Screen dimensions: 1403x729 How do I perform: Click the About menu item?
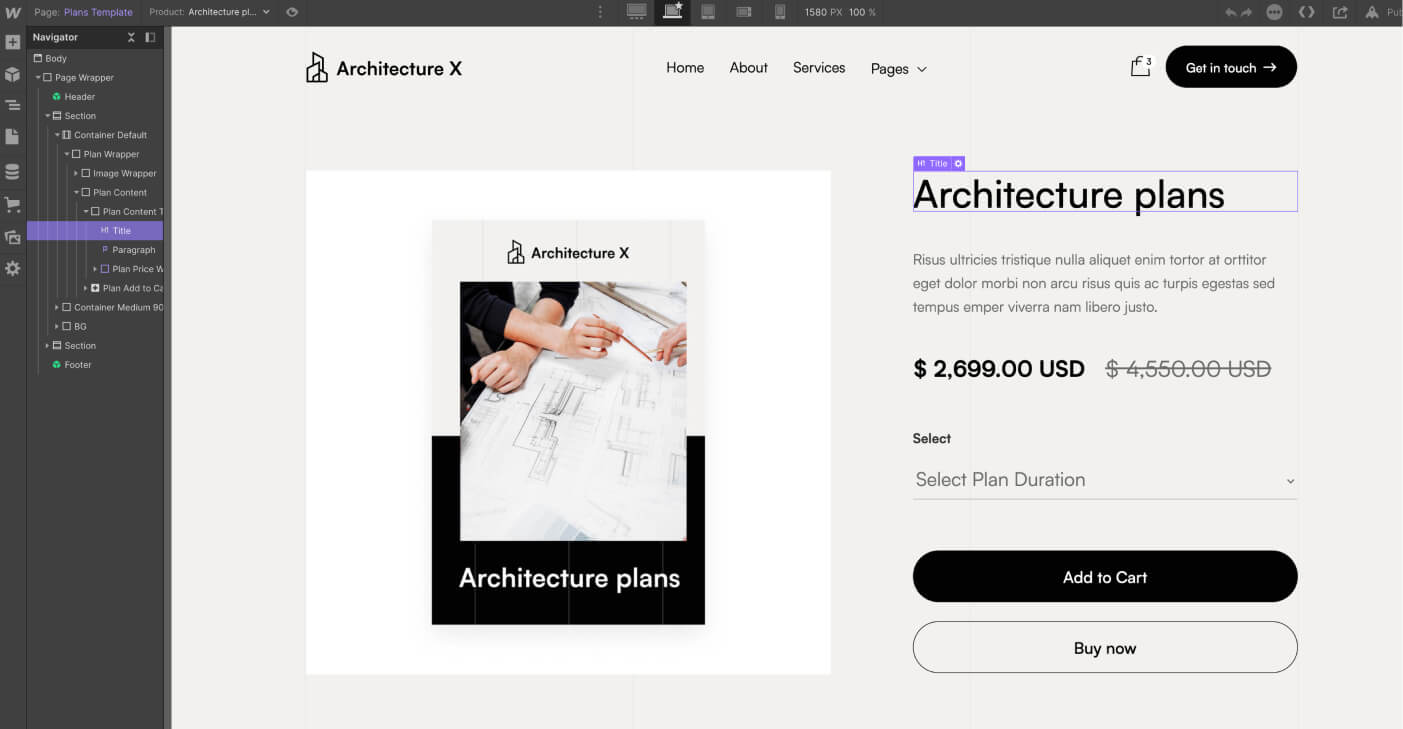[748, 67]
